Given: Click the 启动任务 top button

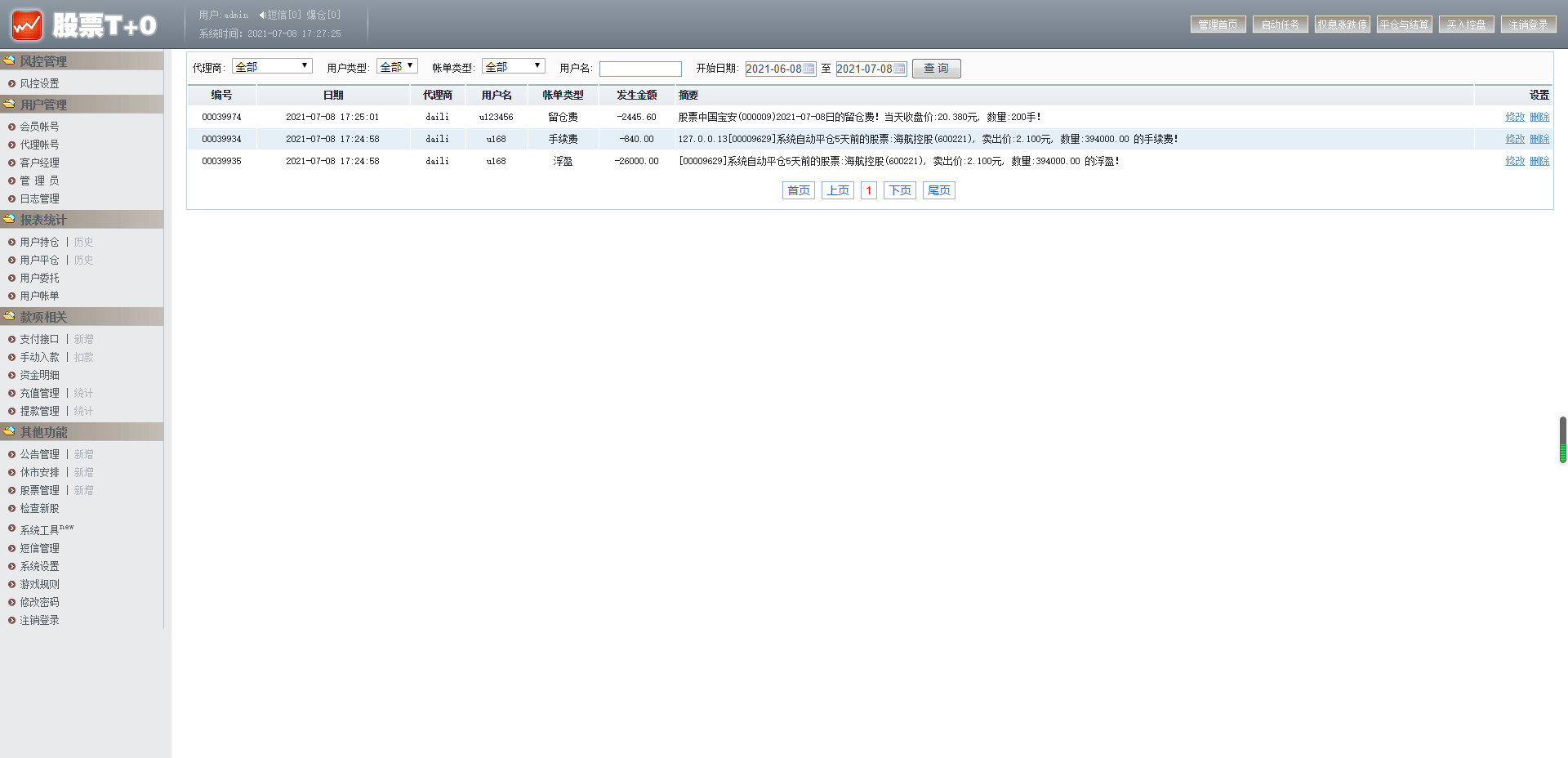Looking at the screenshot, I should click(1280, 25).
